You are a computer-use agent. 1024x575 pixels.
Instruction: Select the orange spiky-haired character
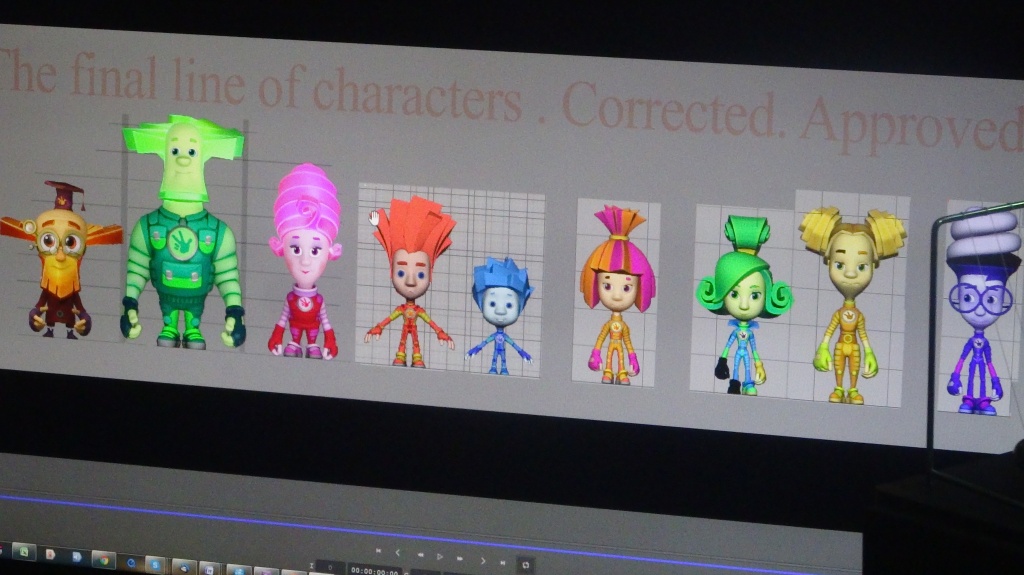point(410,282)
